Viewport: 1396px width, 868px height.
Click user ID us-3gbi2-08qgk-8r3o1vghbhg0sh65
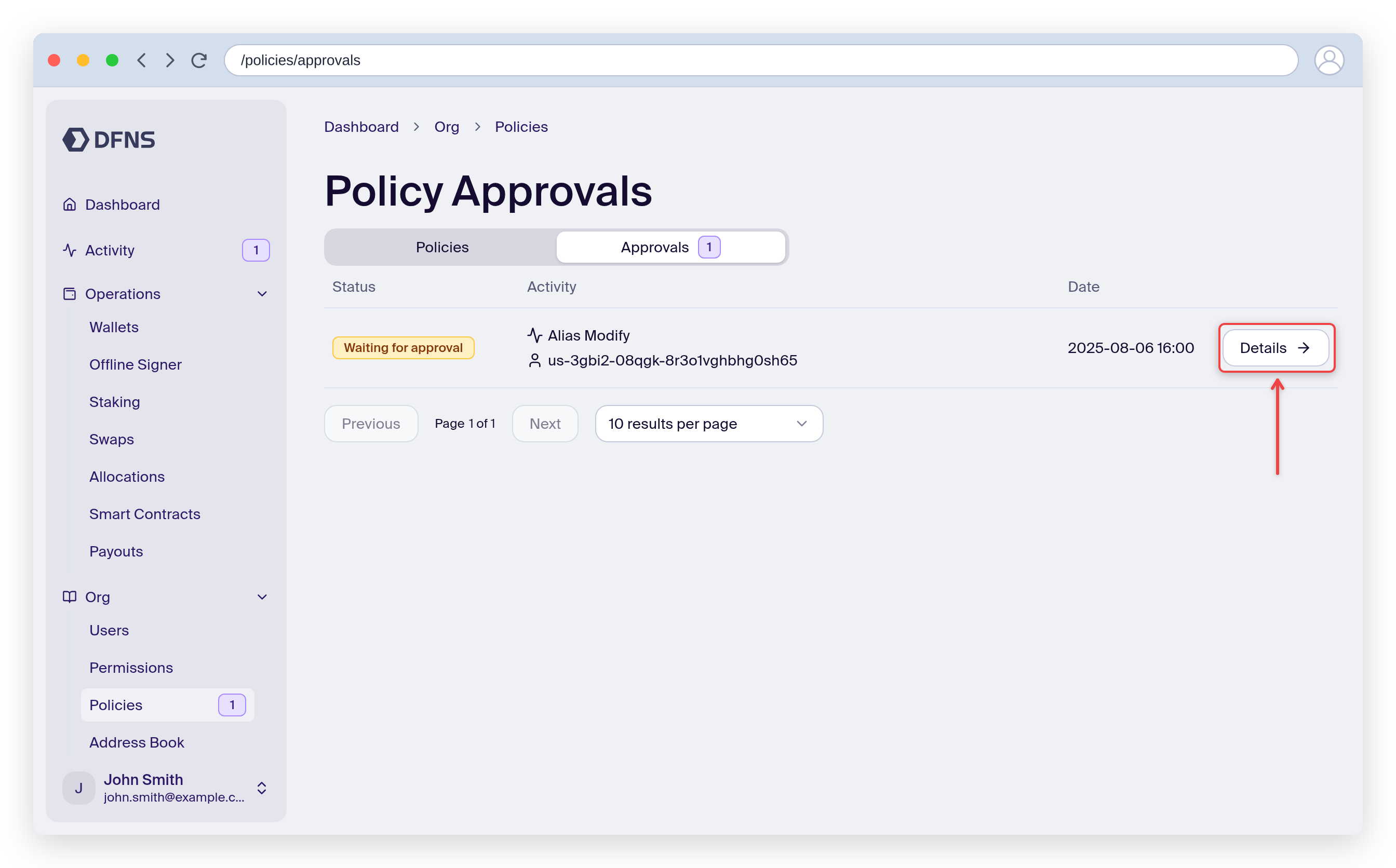coord(673,360)
